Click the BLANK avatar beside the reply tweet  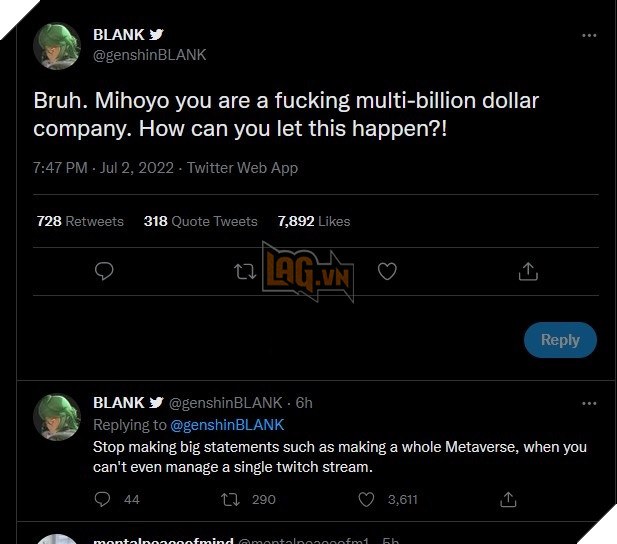click(58, 417)
